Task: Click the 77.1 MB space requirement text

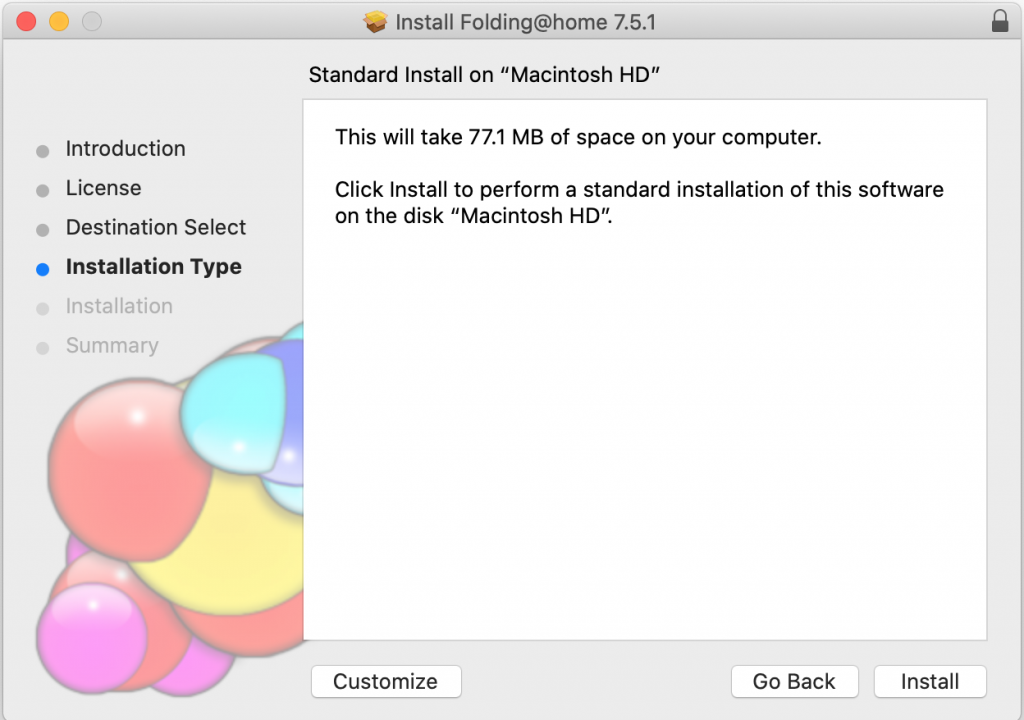Action: point(578,137)
